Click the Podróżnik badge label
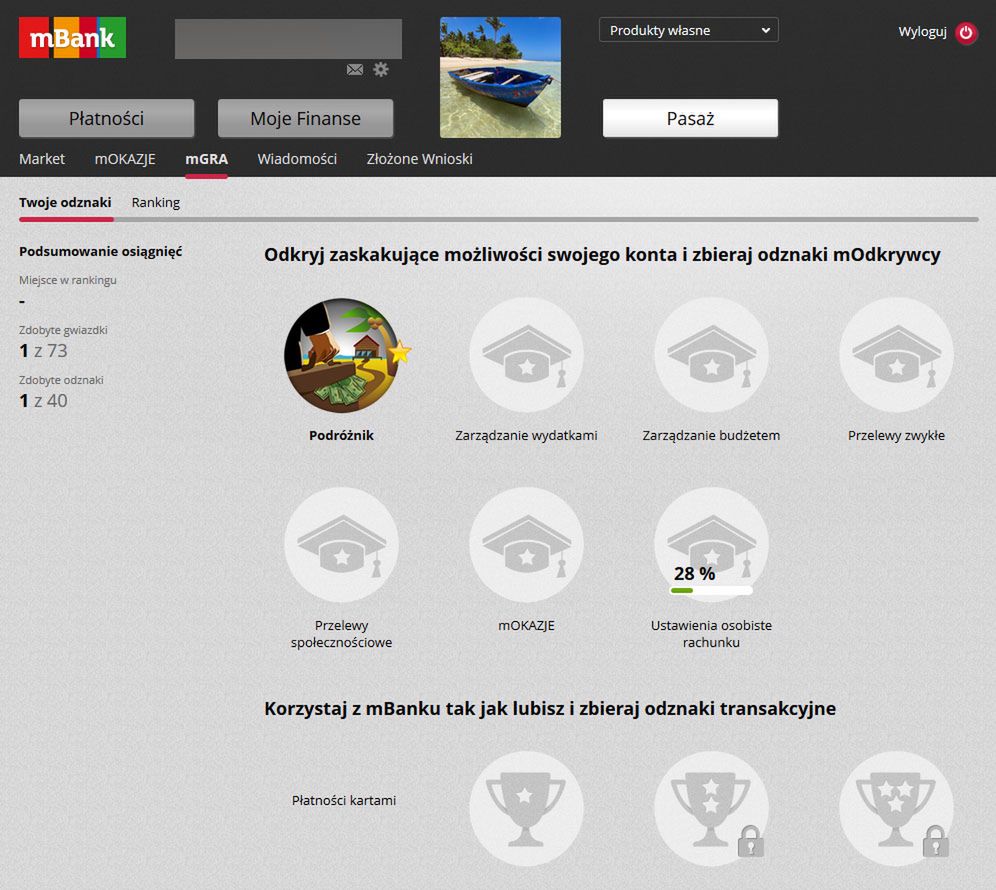Screen dimensions: 996x890 pos(341,436)
